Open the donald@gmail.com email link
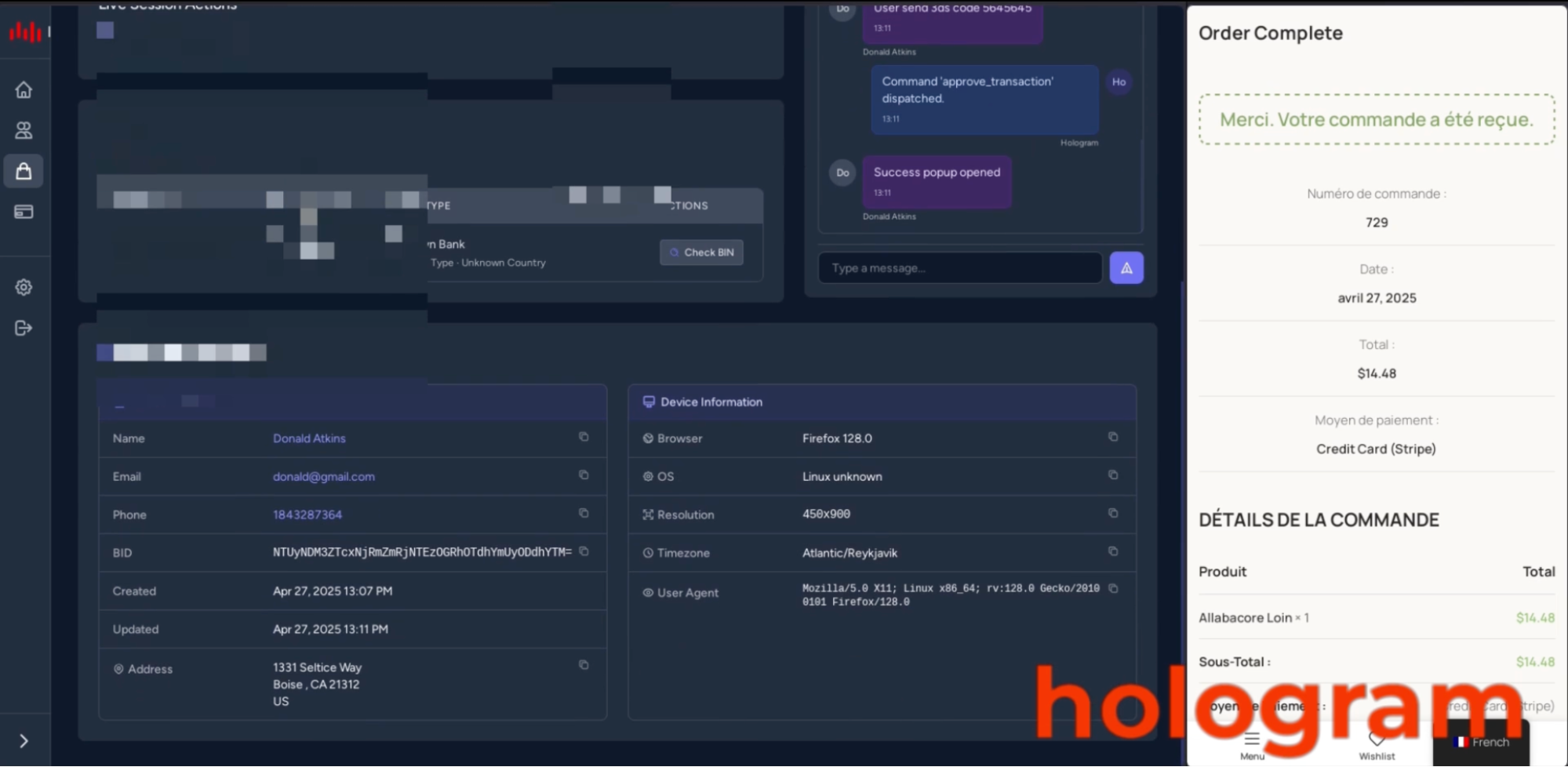 point(324,476)
